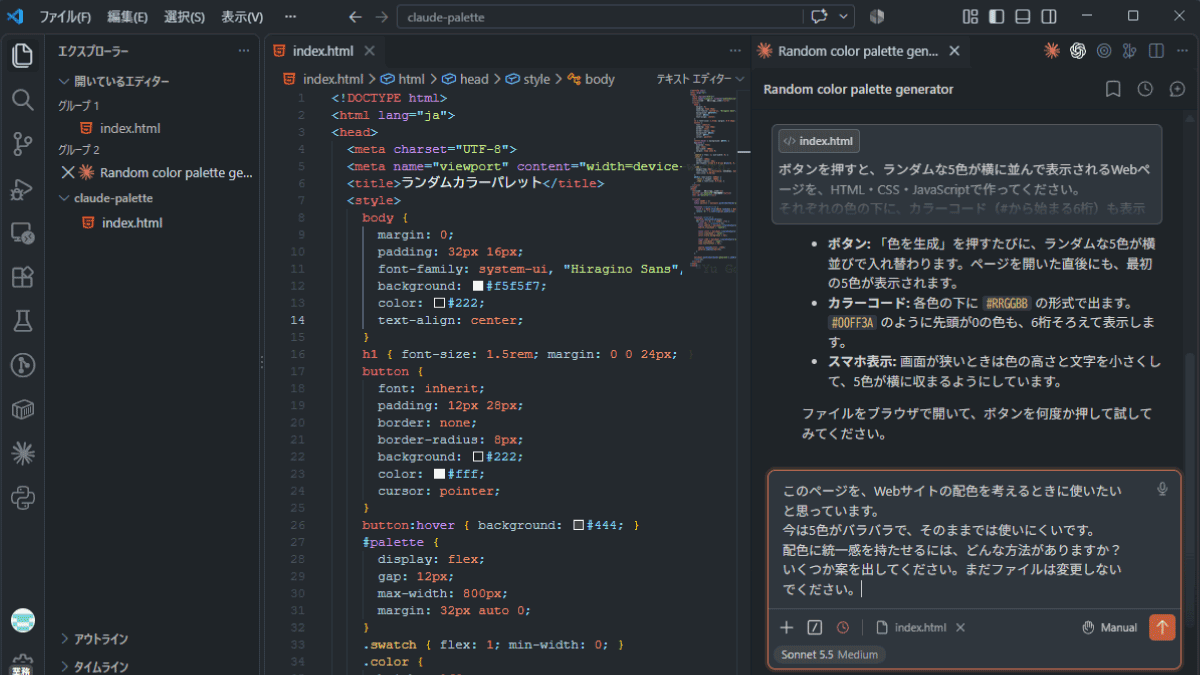This screenshot has width=1200, height=675.
Task: Open the ファイル(F) menu
Action: tap(65, 17)
